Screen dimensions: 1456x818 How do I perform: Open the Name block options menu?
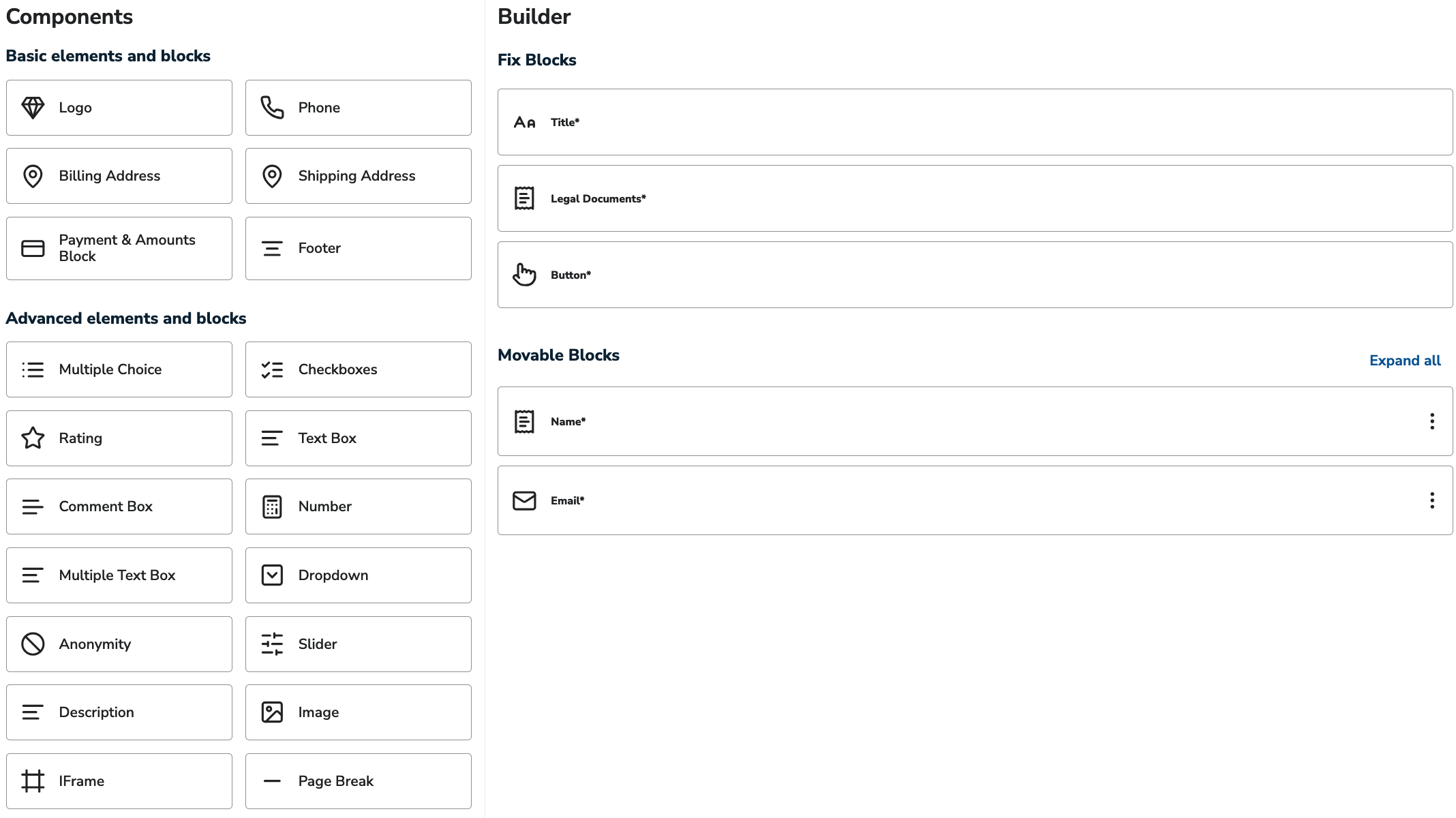tap(1431, 422)
